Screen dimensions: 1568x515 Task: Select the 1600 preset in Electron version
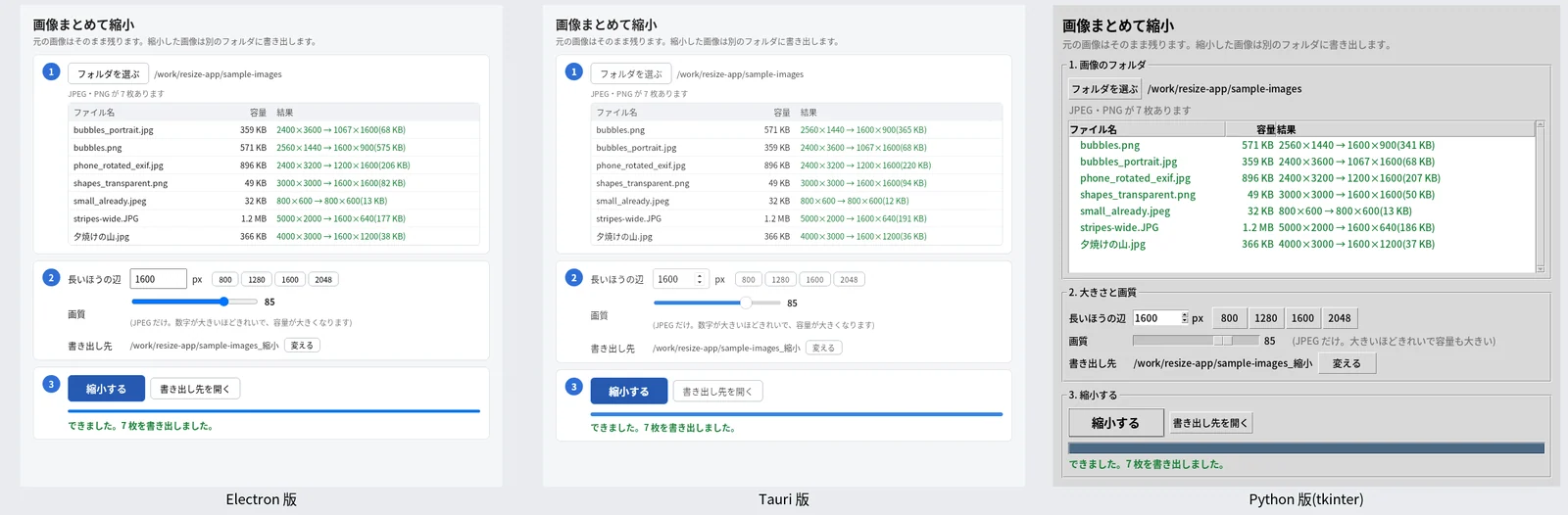(290, 280)
